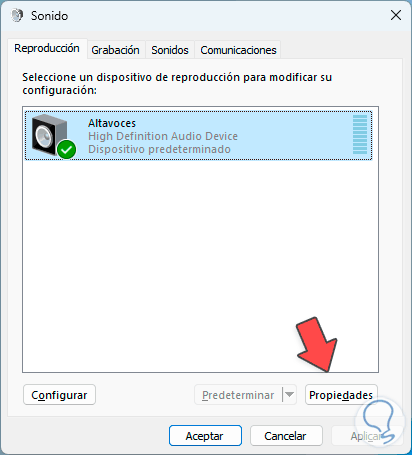
Task: Click the Predeterminar button
Action: 238,395
